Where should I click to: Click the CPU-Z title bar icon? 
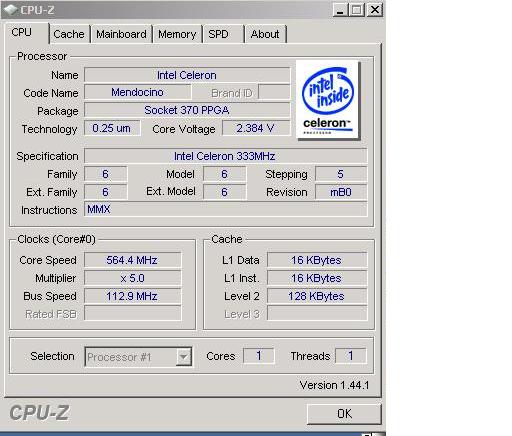pos(11,10)
